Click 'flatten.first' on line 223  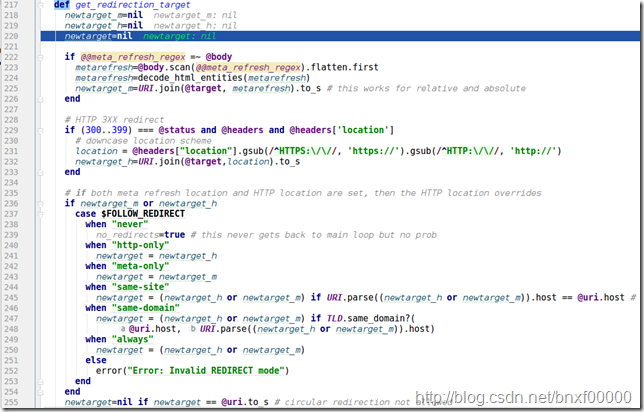345,67
